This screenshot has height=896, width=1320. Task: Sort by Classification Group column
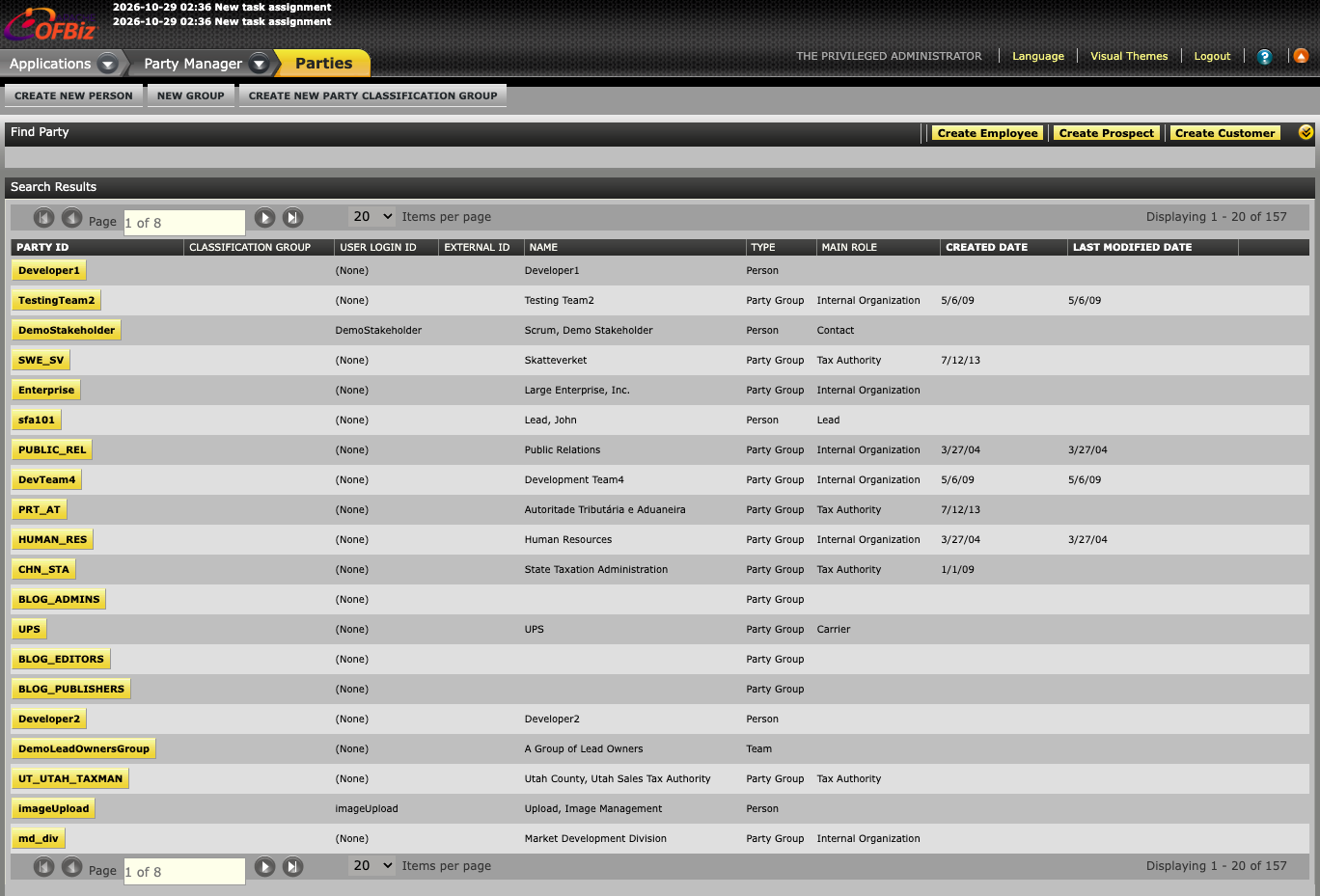coord(250,247)
